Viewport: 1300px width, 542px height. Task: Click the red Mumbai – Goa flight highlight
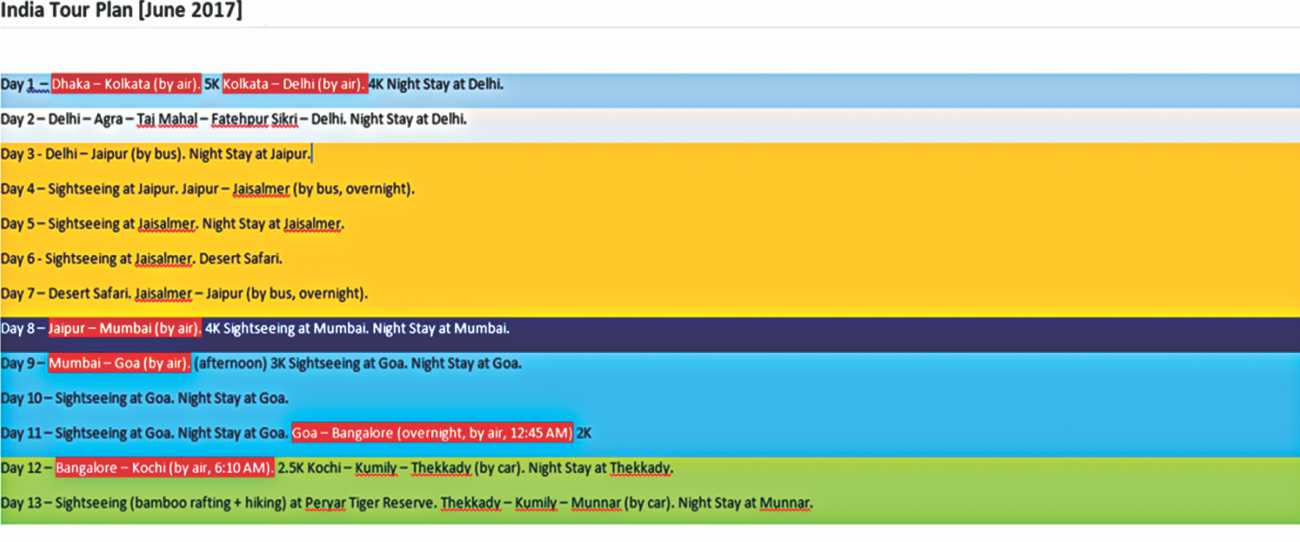click(x=119, y=363)
